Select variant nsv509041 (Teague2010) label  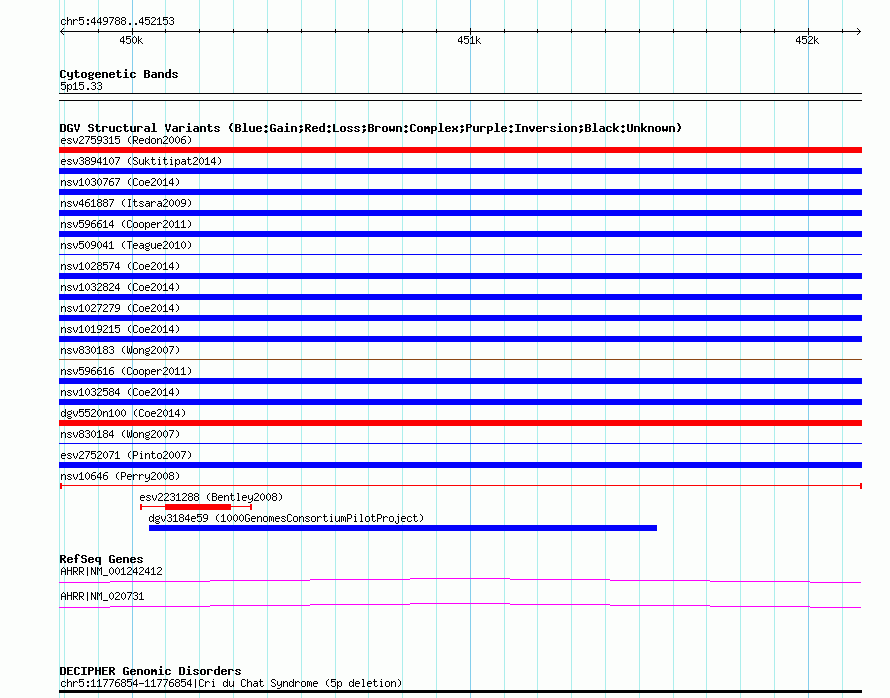(x=126, y=245)
